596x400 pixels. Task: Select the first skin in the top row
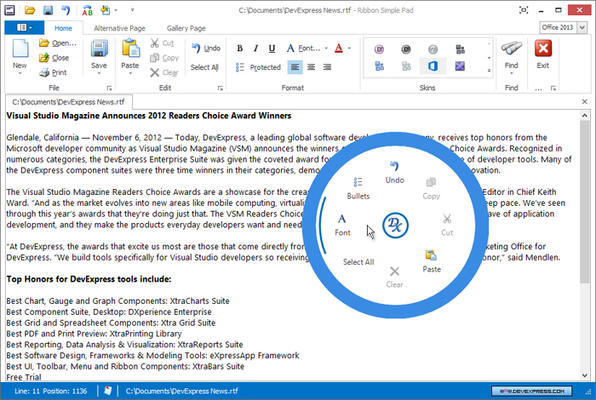(379, 49)
